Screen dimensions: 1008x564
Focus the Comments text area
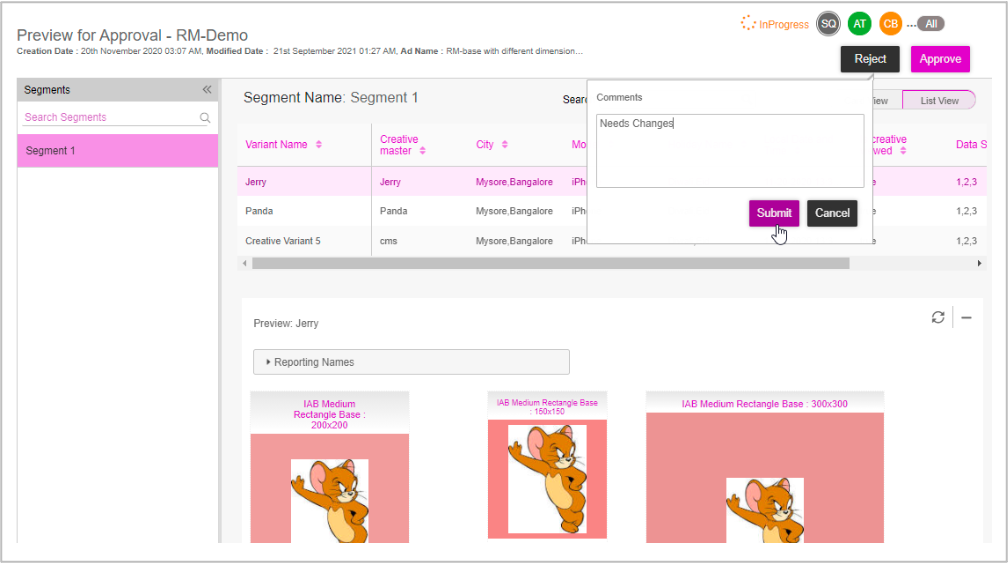[x=730, y=151]
